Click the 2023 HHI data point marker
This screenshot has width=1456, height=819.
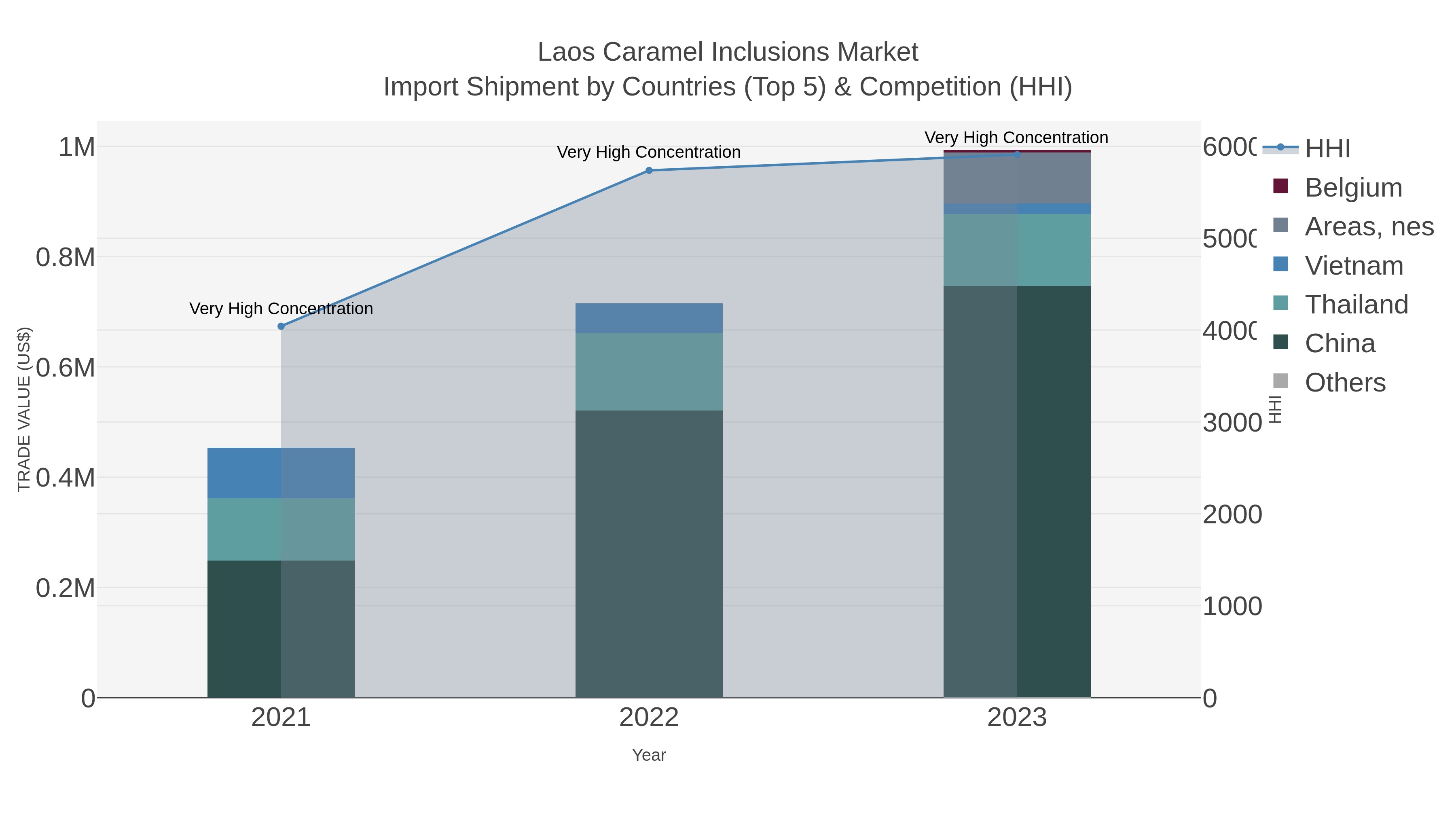(x=1017, y=154)
